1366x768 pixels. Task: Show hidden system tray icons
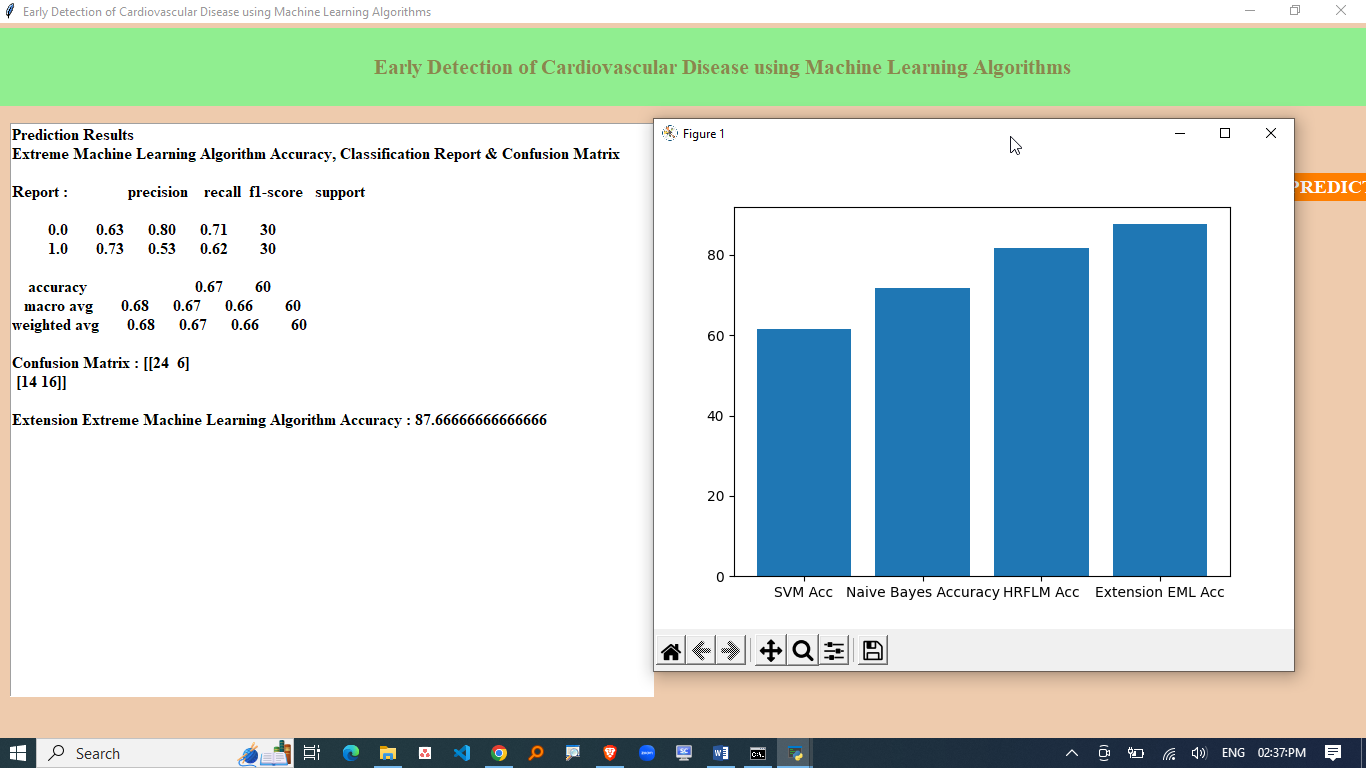[x=1072, y=753]
